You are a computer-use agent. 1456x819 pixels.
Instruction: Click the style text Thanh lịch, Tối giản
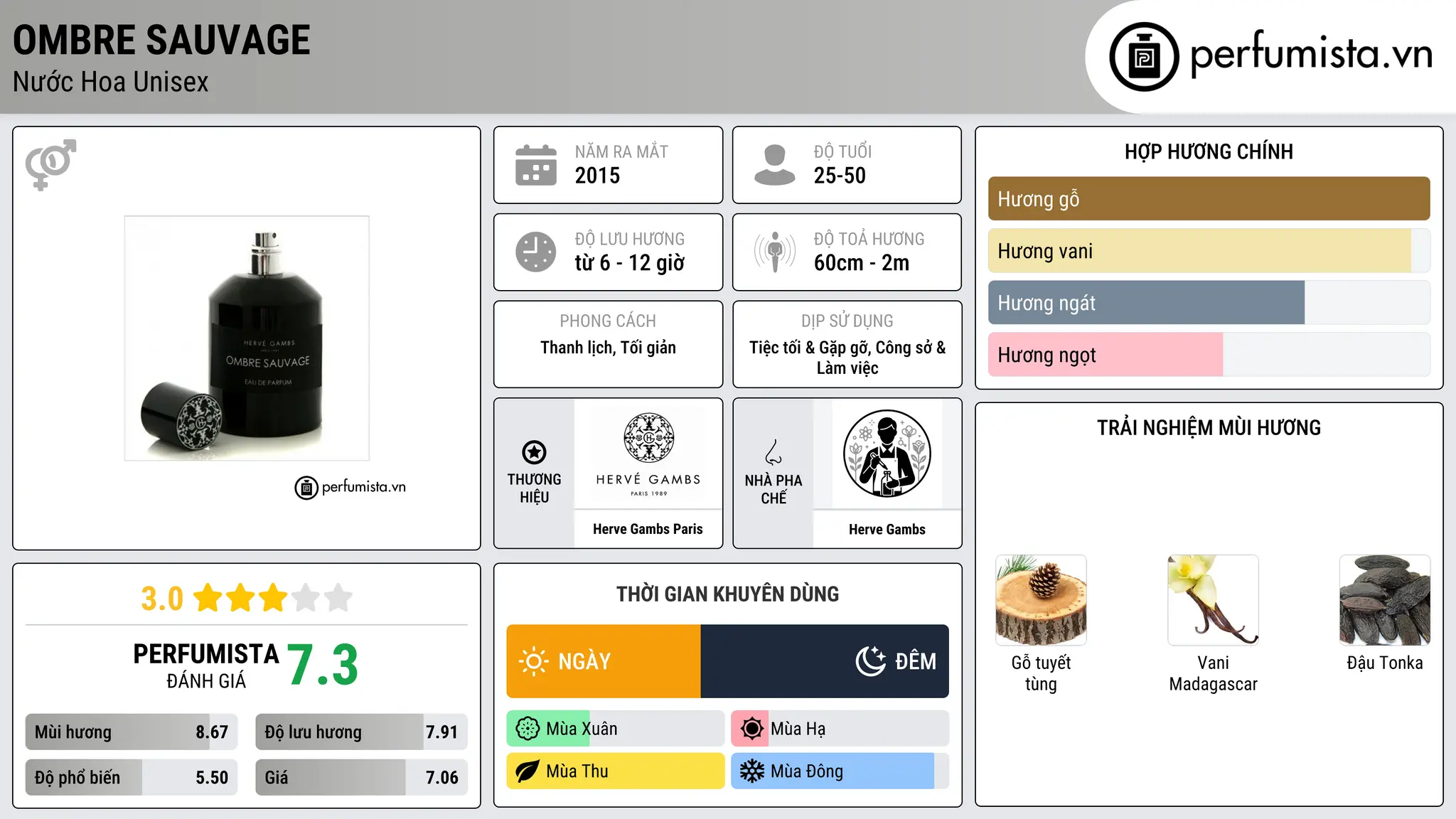pyautogui.click(x=608, y=348)
